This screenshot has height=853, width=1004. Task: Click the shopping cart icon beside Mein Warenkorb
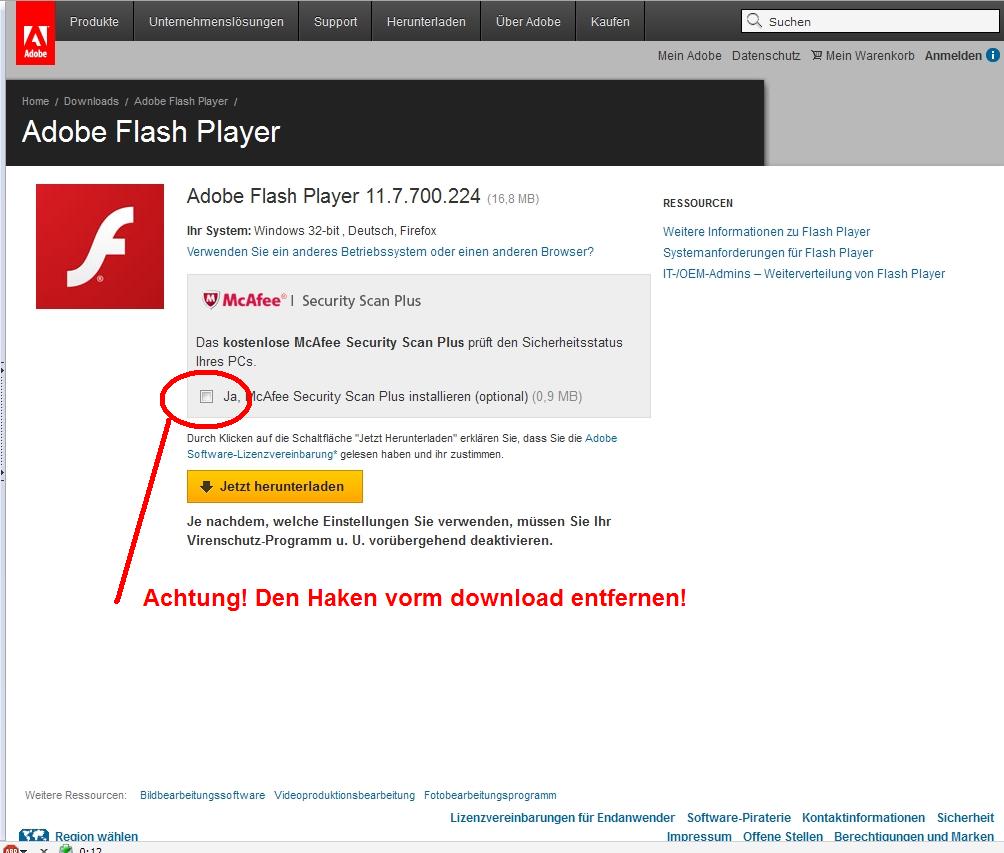click(x=816, y=55)
